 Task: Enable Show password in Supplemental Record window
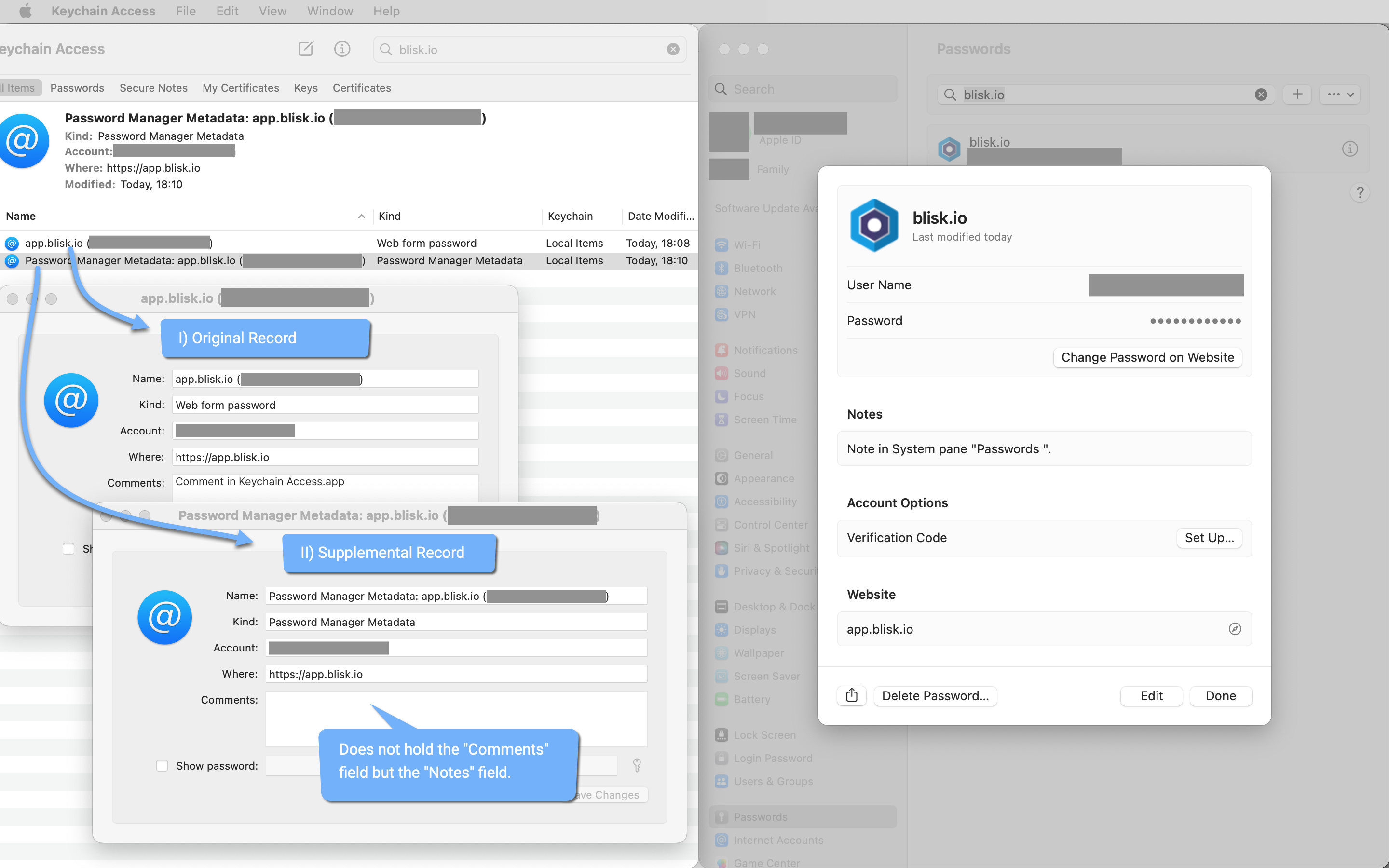pyautogui.click(x=162, y=766)
